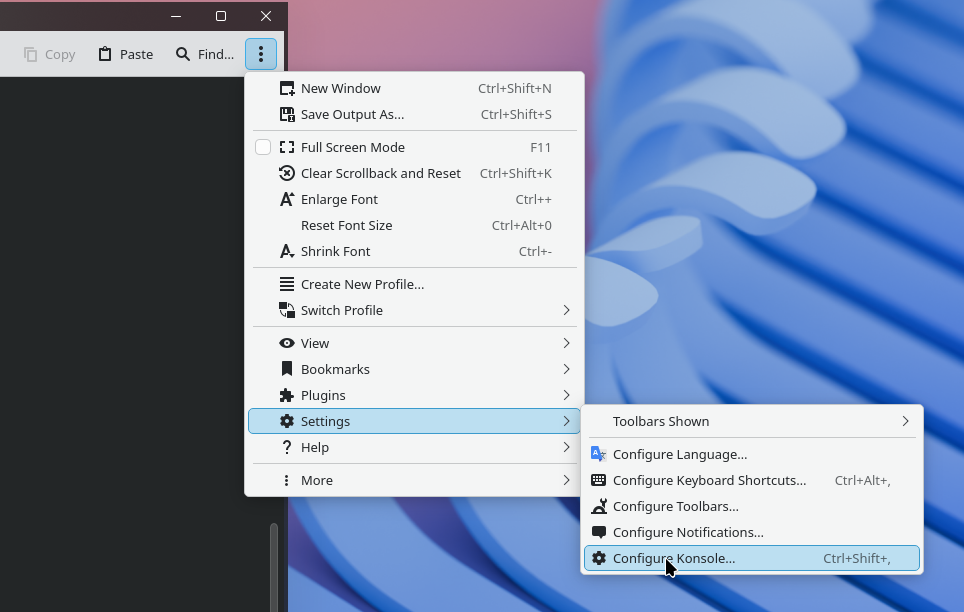This screenshot has height=612, width=964.
Task: Select Configure Keyboard Shortcuts... entry
Action: [752, 480]
